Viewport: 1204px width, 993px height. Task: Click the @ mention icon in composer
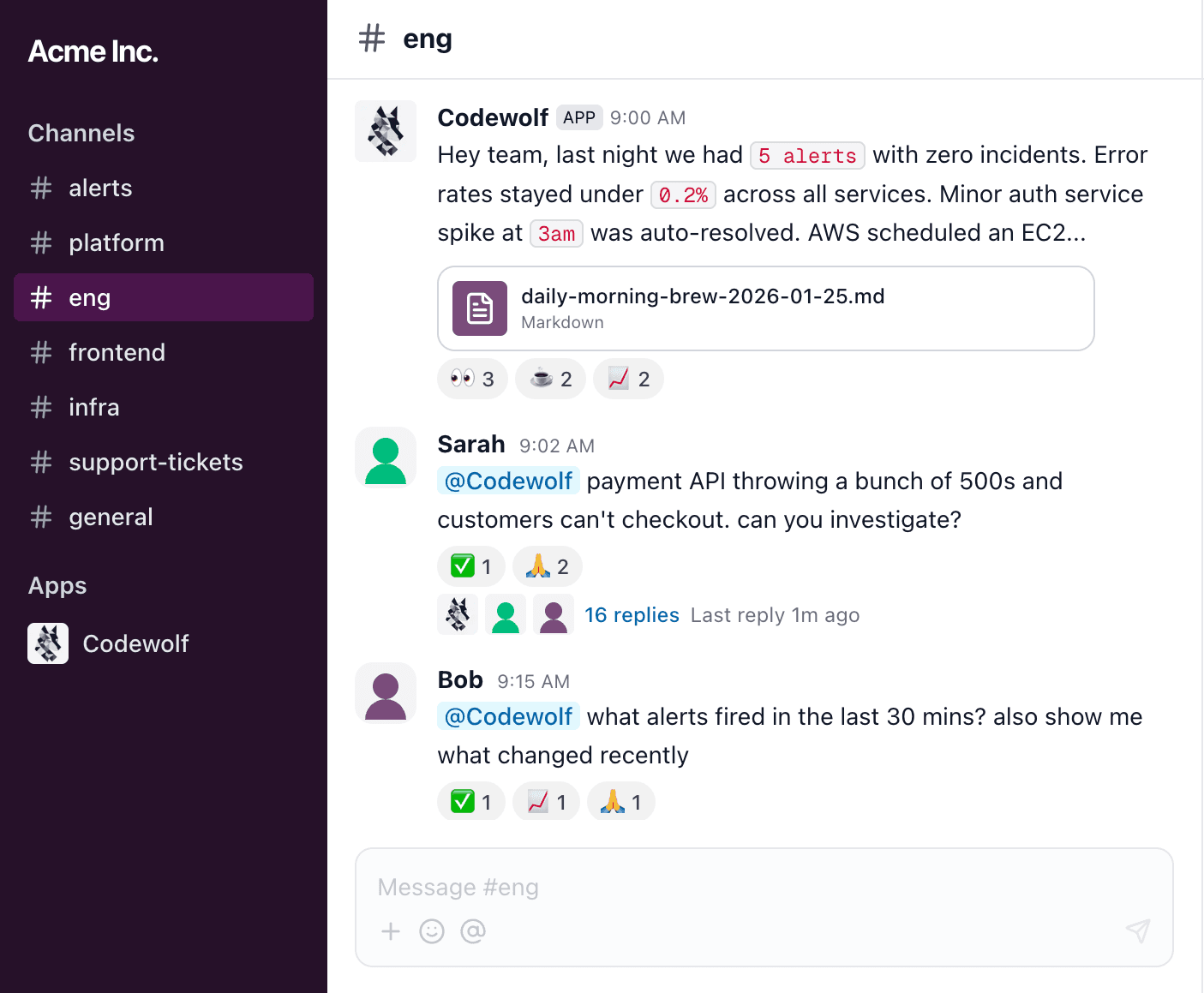[473, 931]
